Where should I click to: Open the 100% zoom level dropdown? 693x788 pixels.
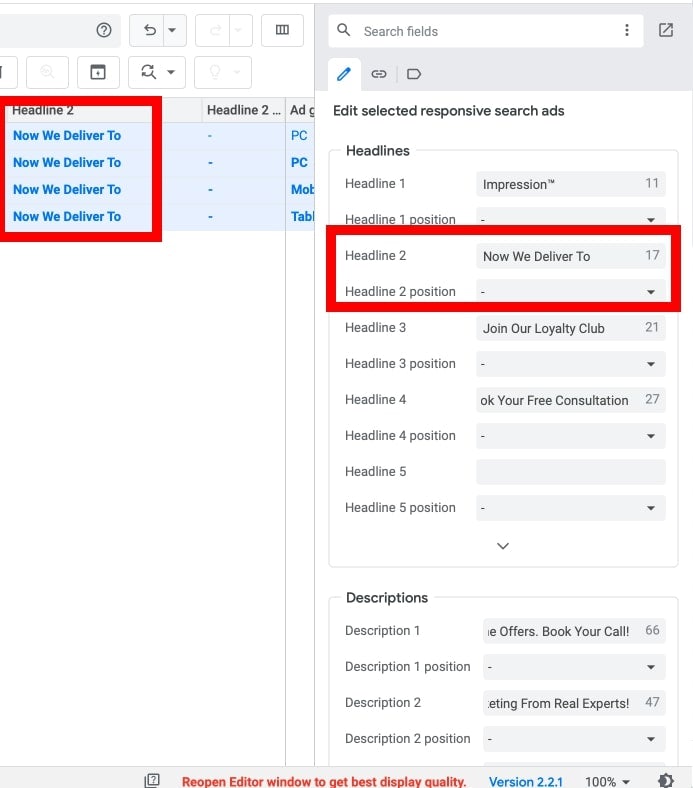(607, 781)
